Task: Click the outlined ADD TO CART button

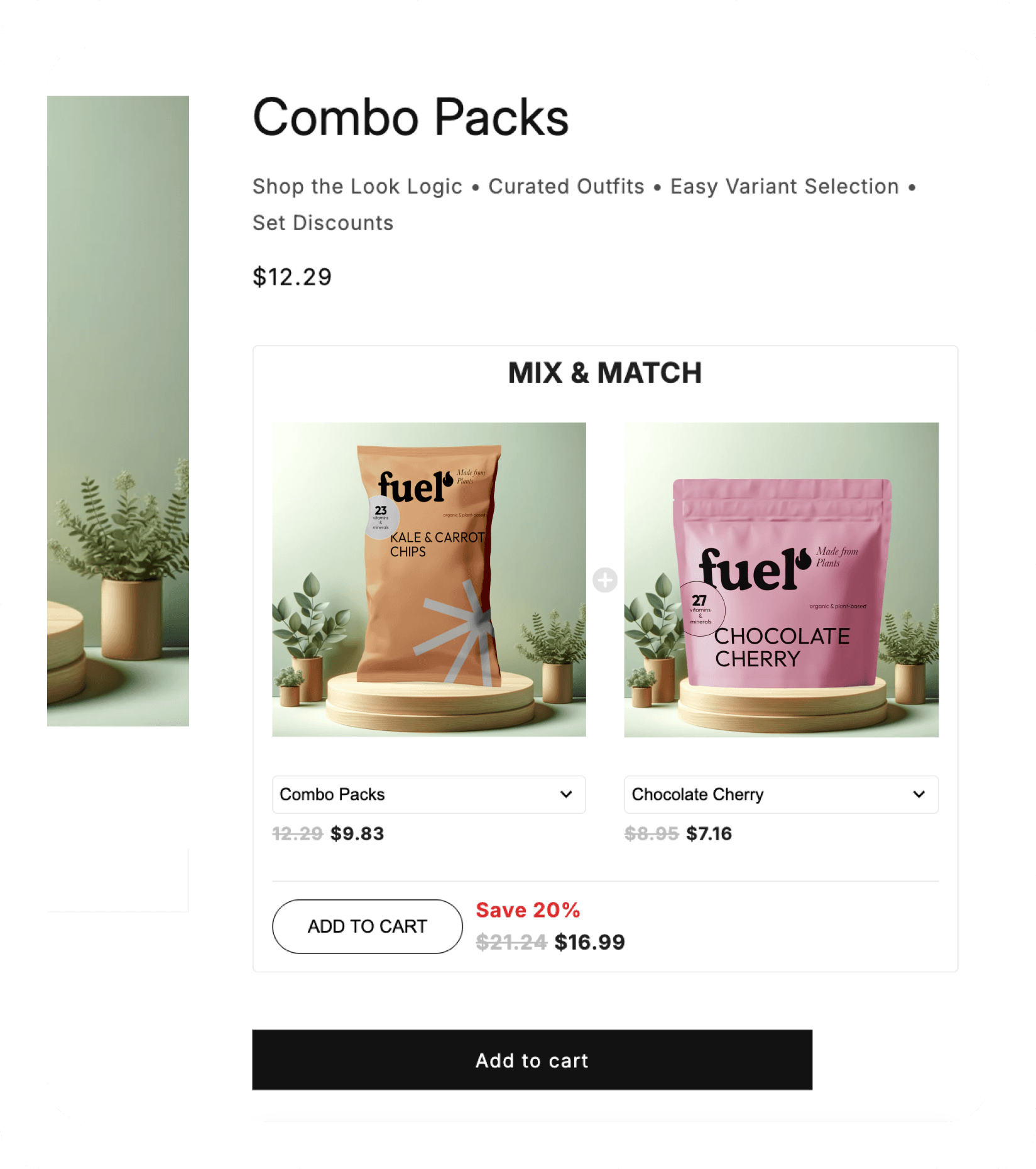Action: coord(368,926)
